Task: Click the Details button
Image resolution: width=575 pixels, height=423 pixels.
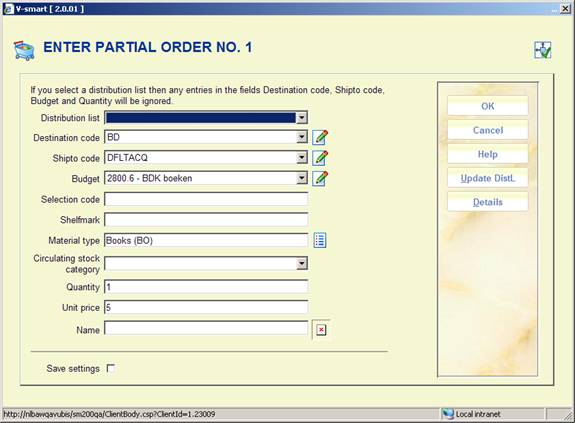Action: (x=487, y=202)
